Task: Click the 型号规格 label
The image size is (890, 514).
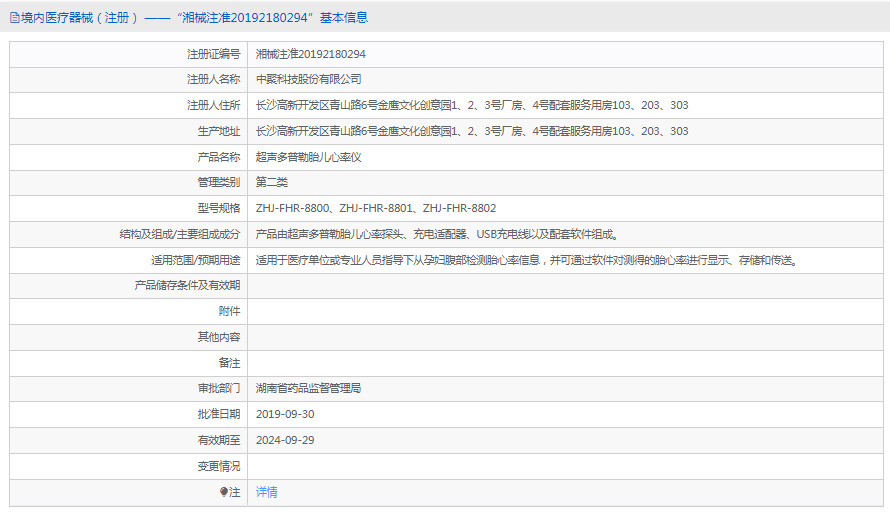Action: coord(219,209)
